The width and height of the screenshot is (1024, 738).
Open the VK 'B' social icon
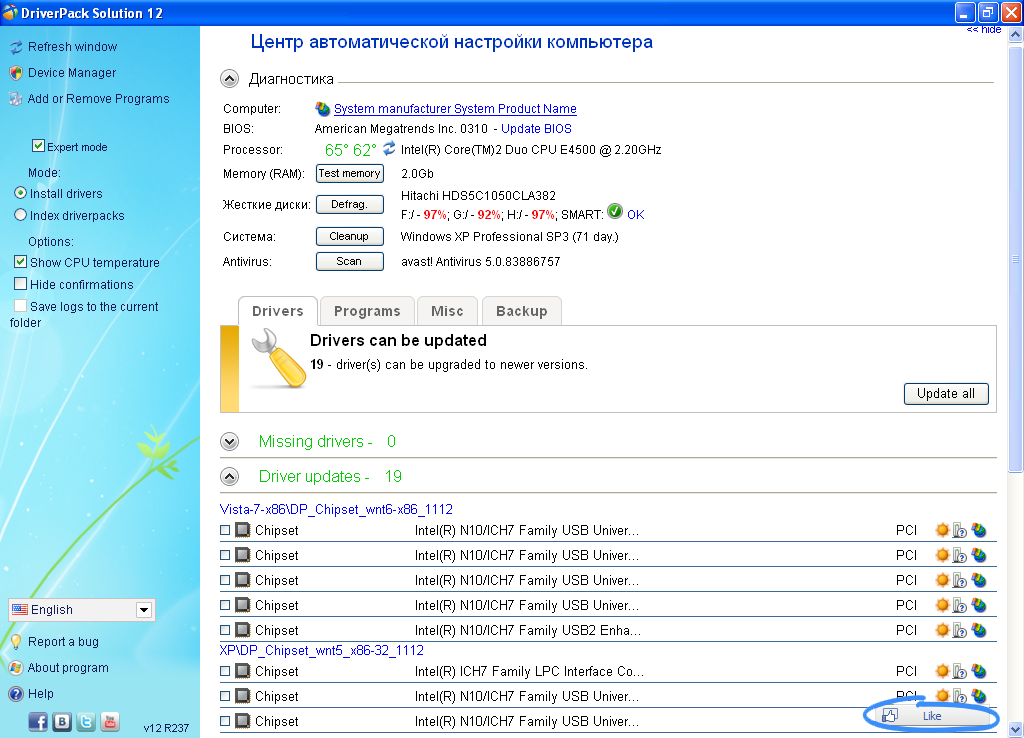(62, 722)
